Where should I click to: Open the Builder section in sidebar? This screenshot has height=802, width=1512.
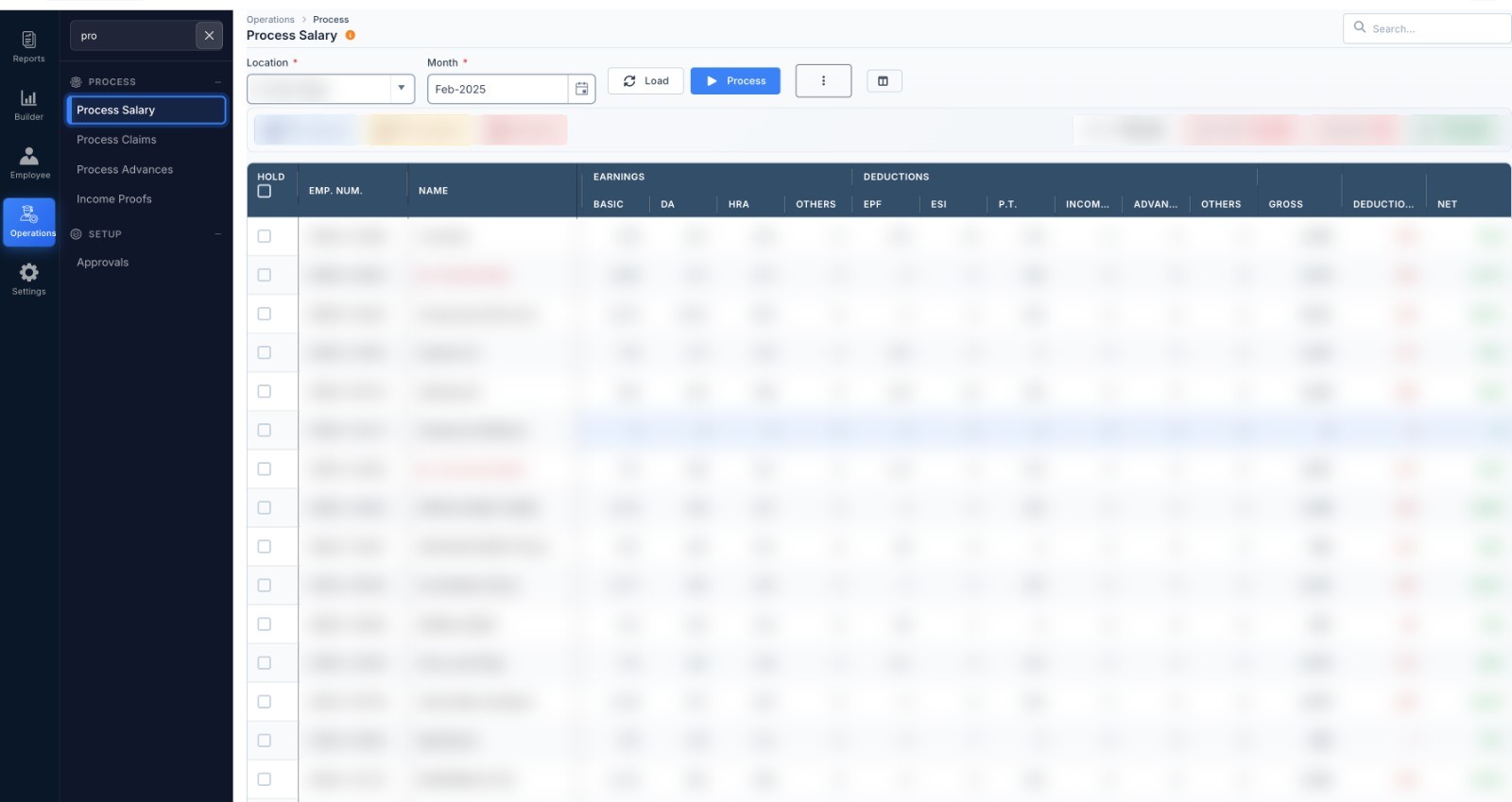tap(28, 105)
